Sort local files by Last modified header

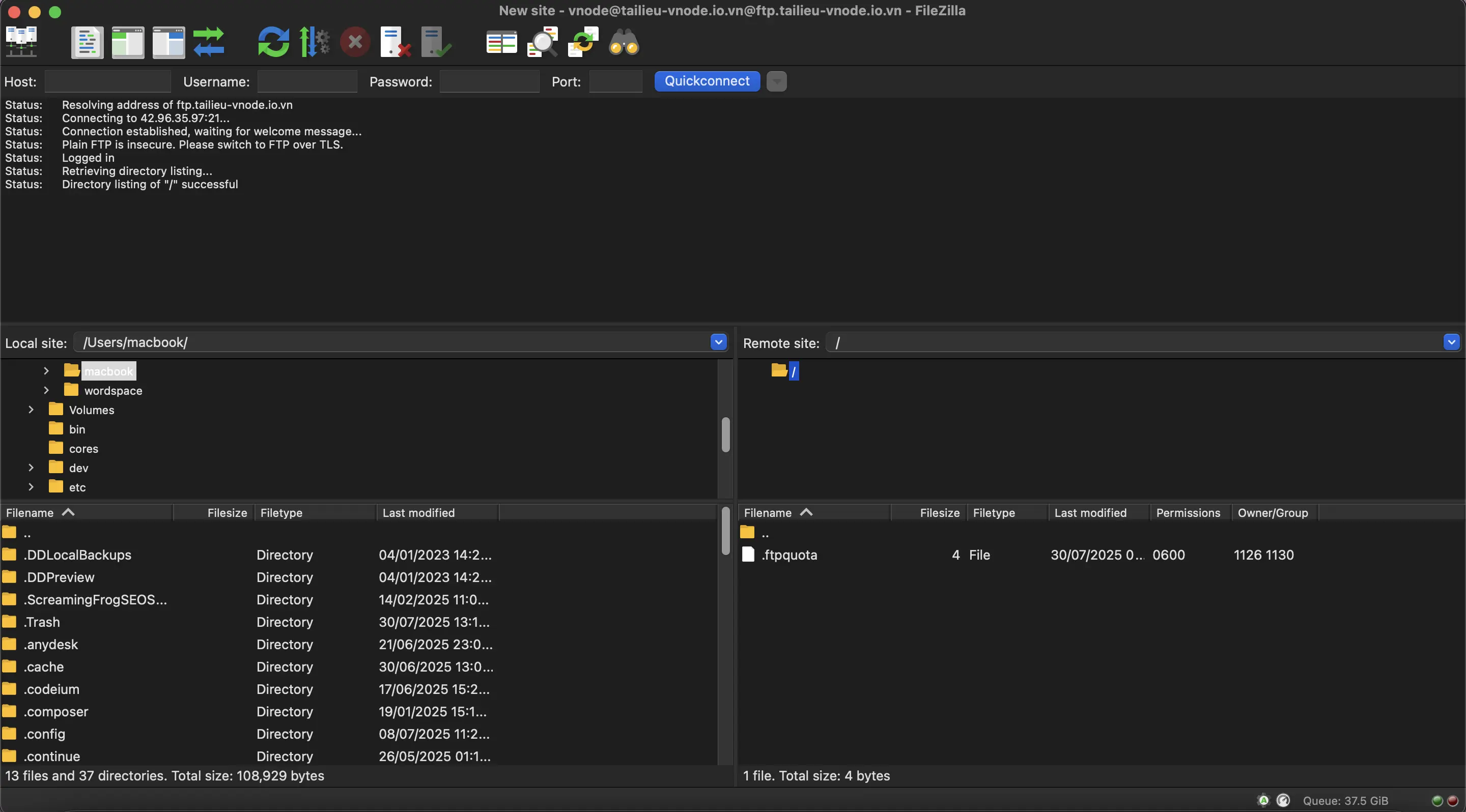[438, 512]
